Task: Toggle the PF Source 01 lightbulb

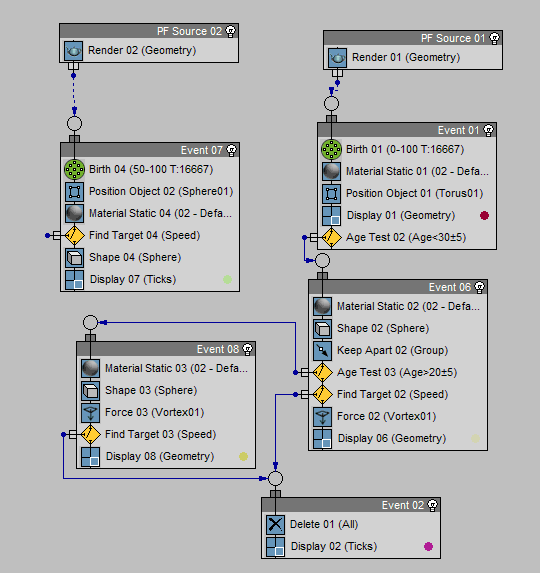Action: (494, 38)
